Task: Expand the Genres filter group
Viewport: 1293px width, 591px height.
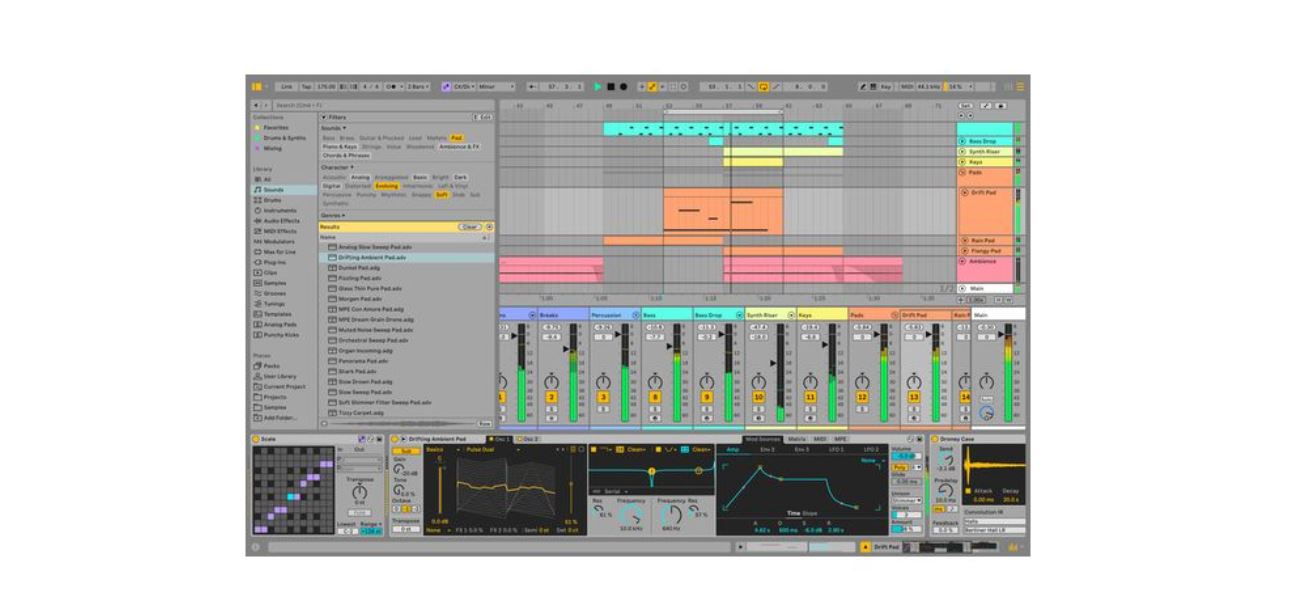Action: pyautogui.click(x=331, y=215)
